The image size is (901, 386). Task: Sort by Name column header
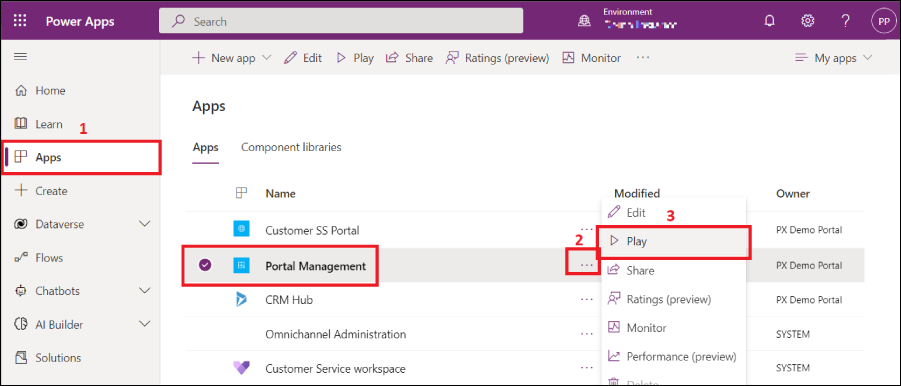click(x=280, y=194)
